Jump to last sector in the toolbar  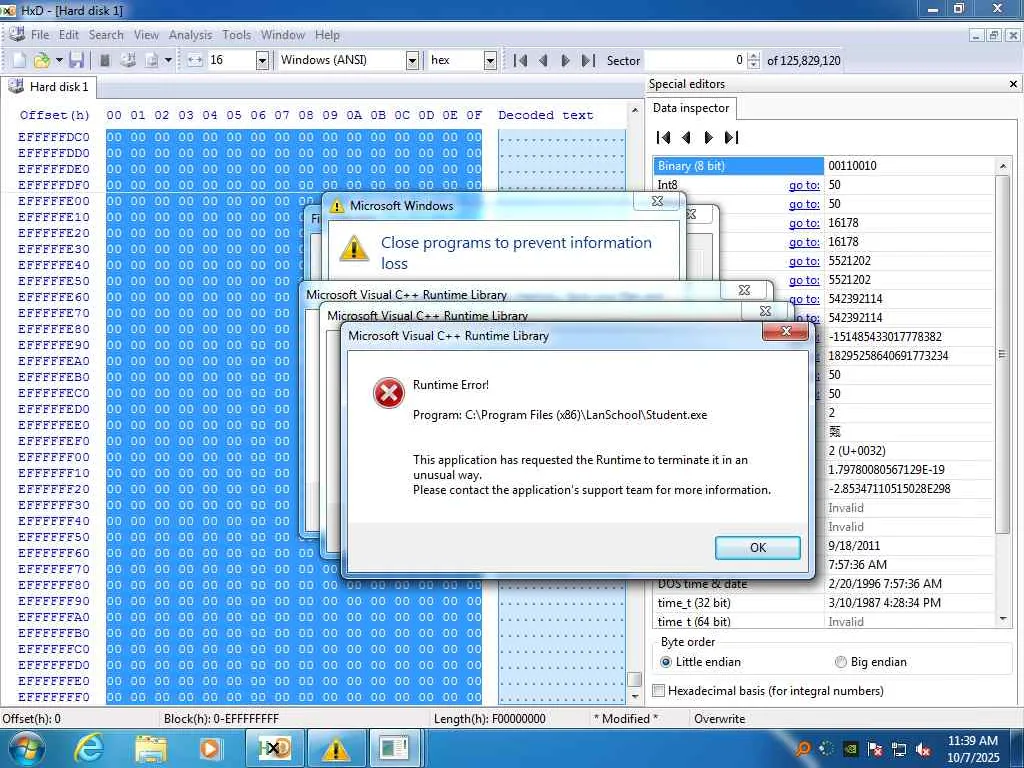[588, 61]
